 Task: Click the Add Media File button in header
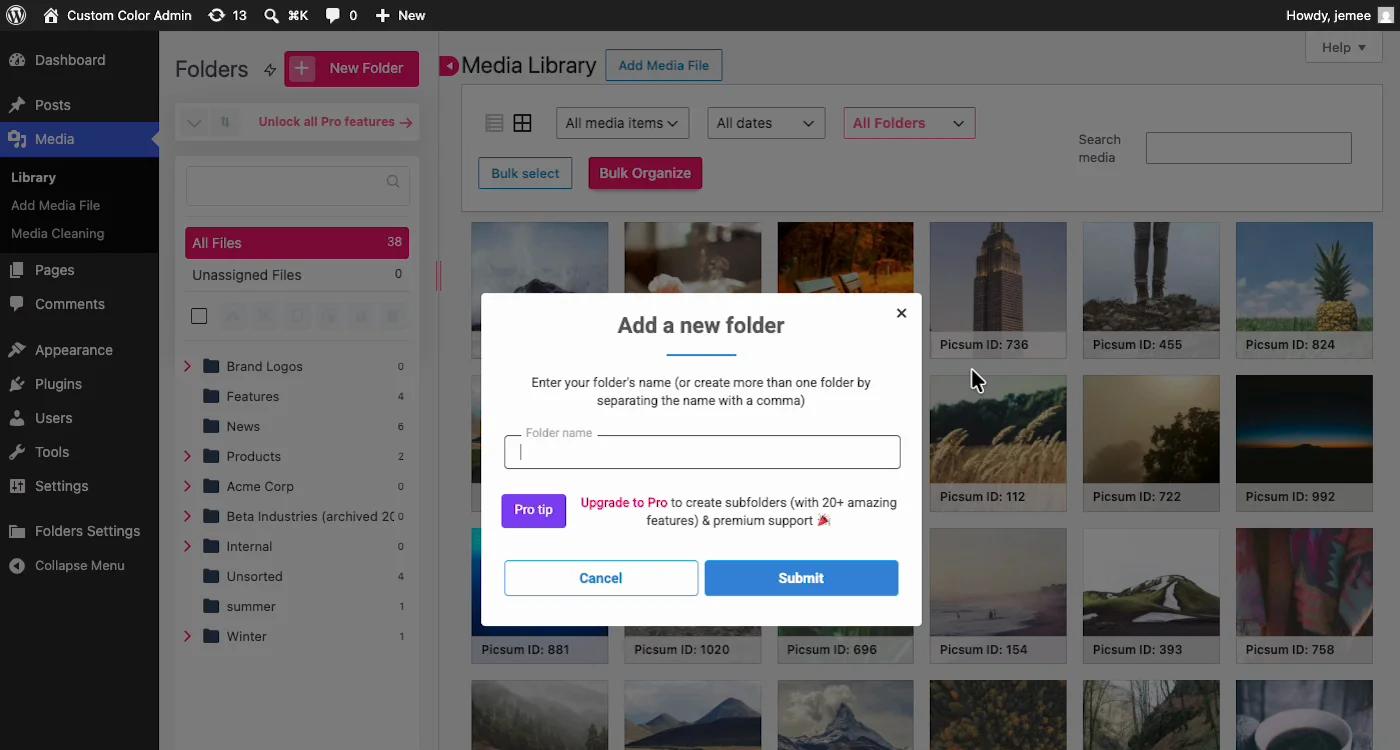(664, 66)
